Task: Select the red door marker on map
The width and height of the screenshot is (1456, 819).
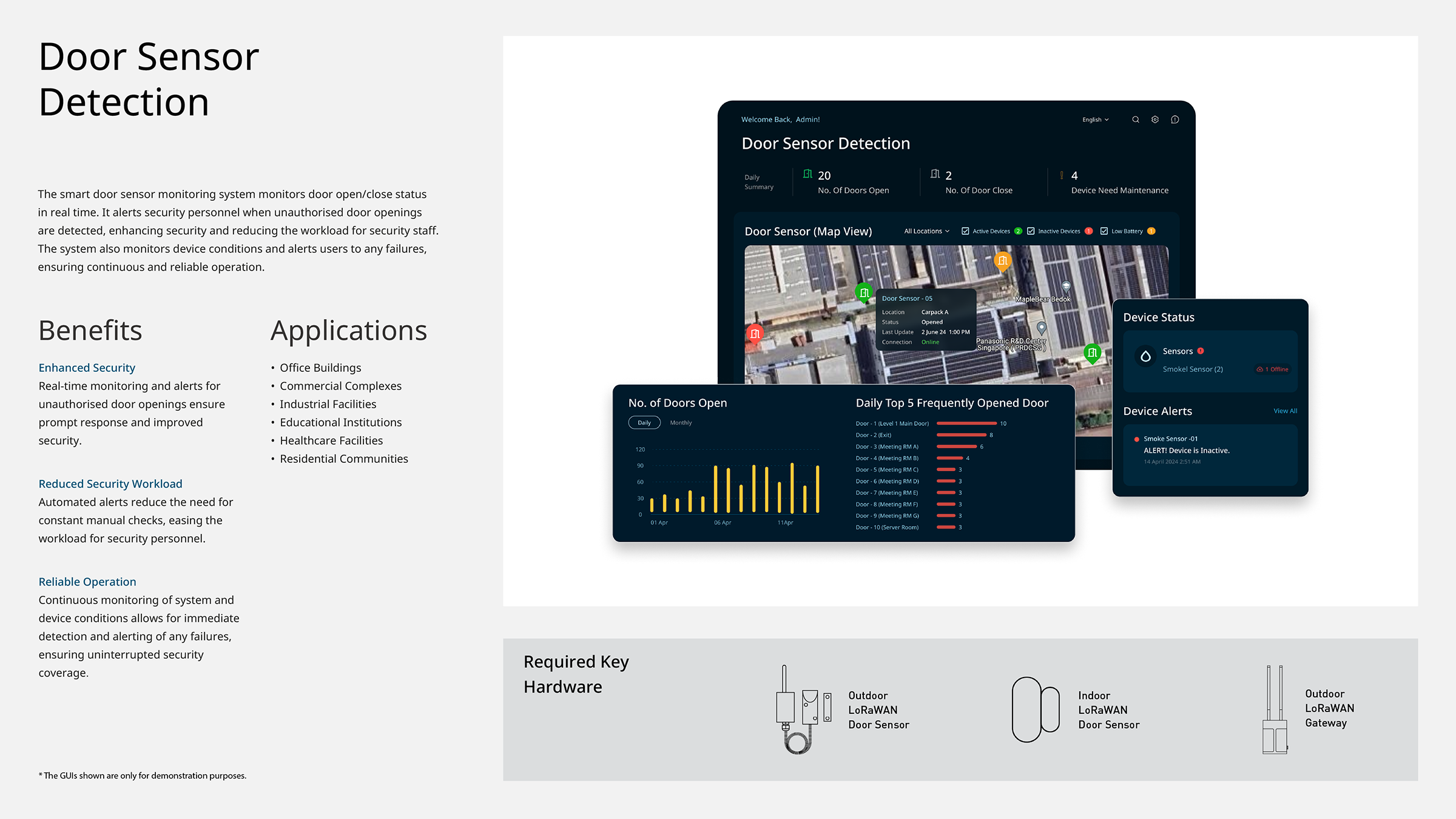Action: coord(755,333)
